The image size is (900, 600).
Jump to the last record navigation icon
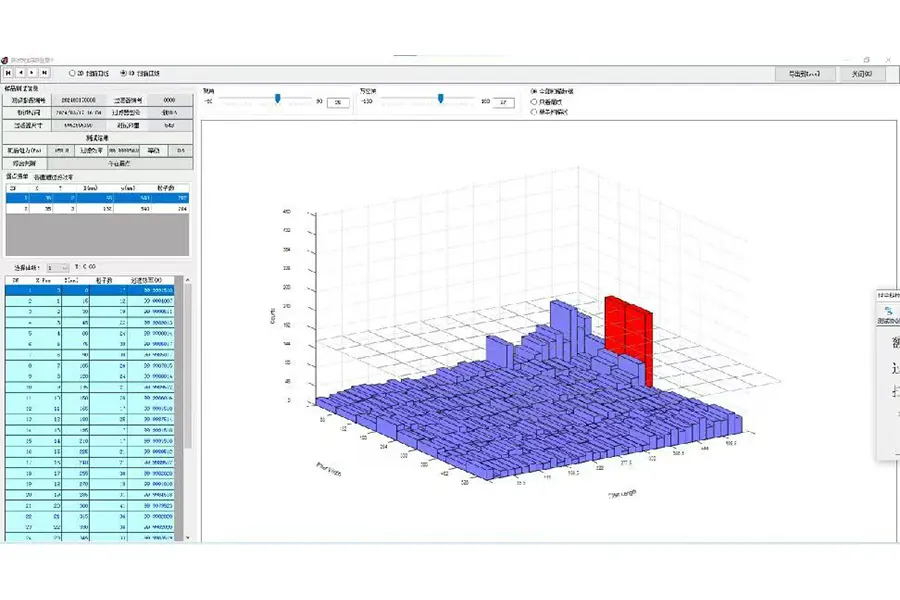tap(44, 73)
